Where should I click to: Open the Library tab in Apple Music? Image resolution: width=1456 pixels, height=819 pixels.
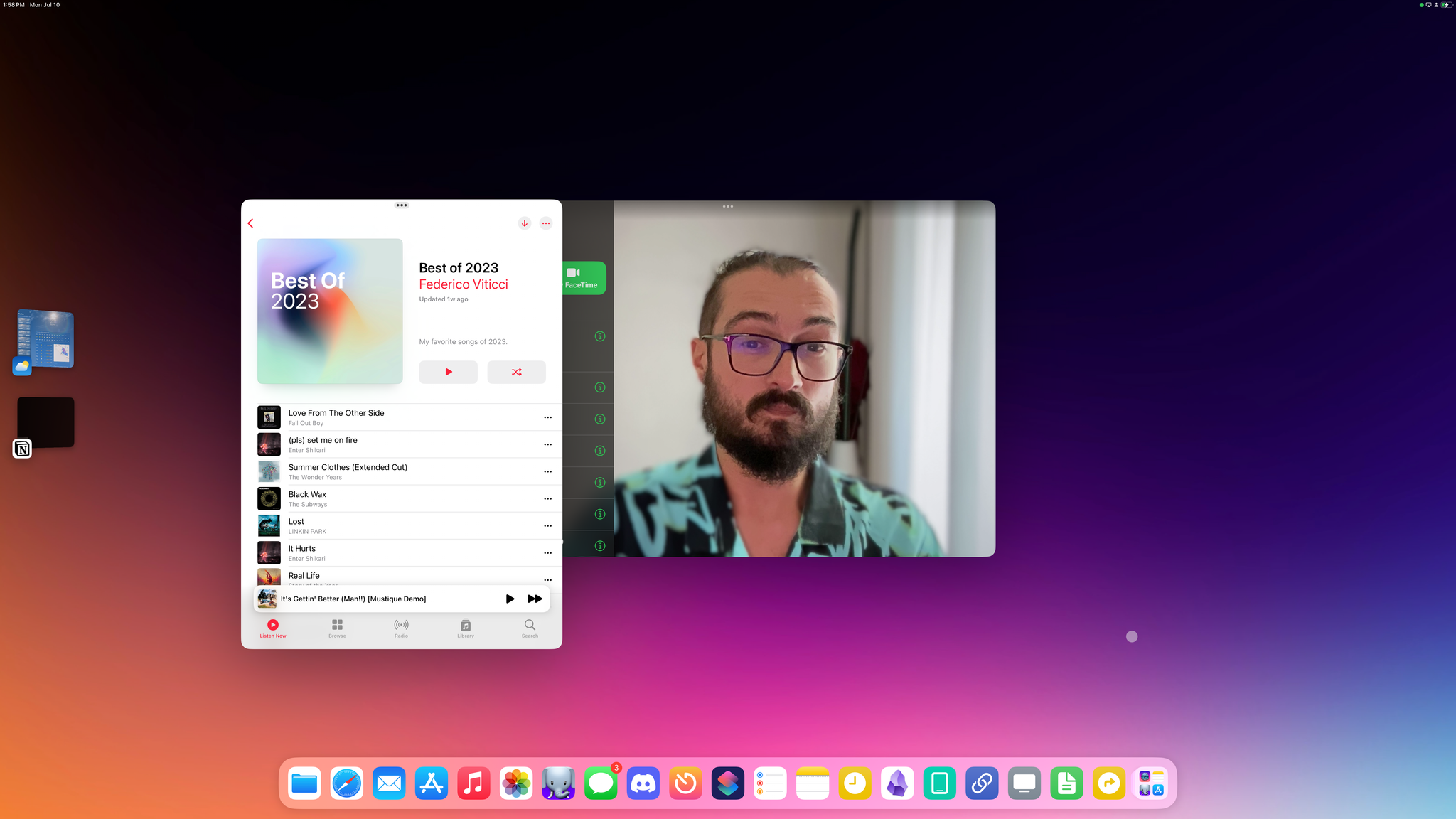465,628
